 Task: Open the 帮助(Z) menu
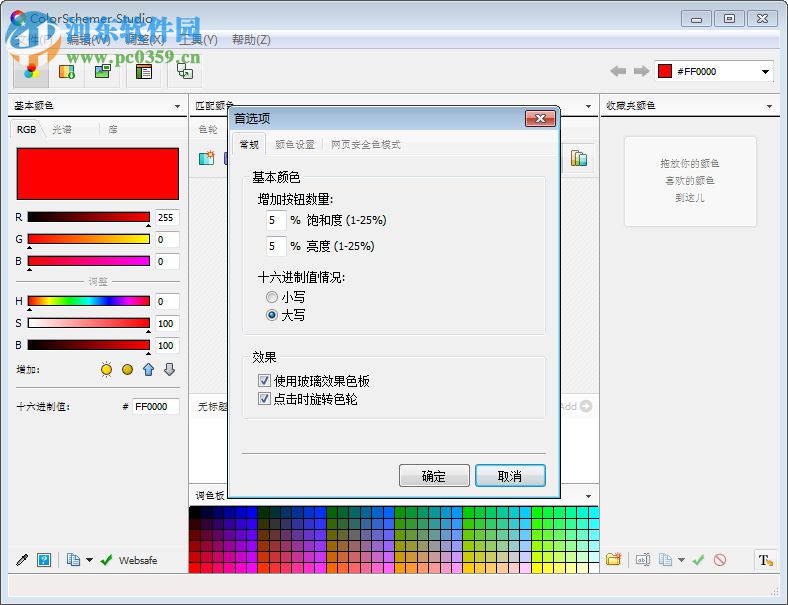pos(251,39)
